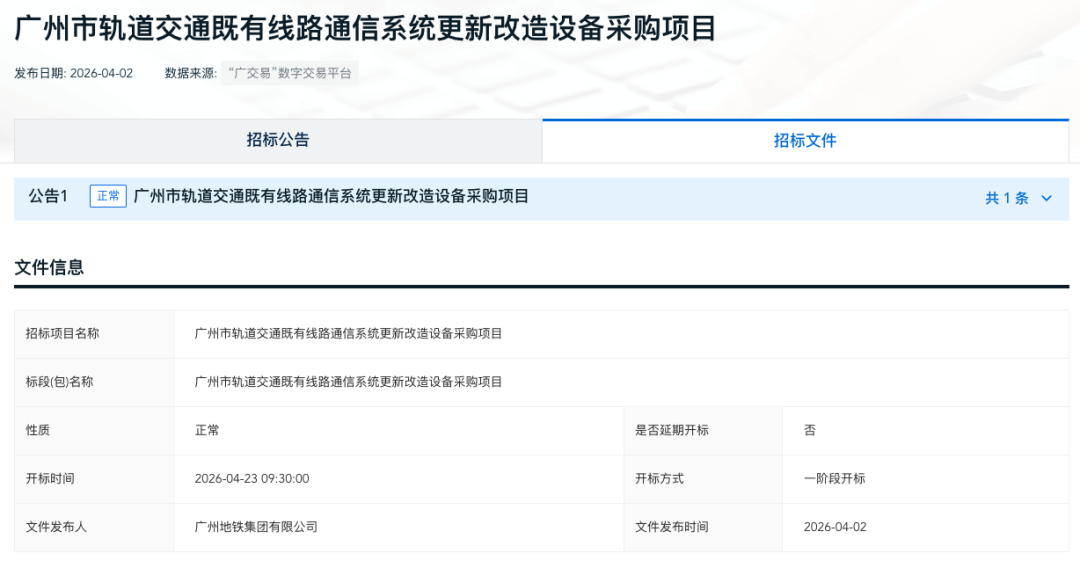
Task: Click the "广交易"数字交易平台 data source tag
Action: click(289, 73)
